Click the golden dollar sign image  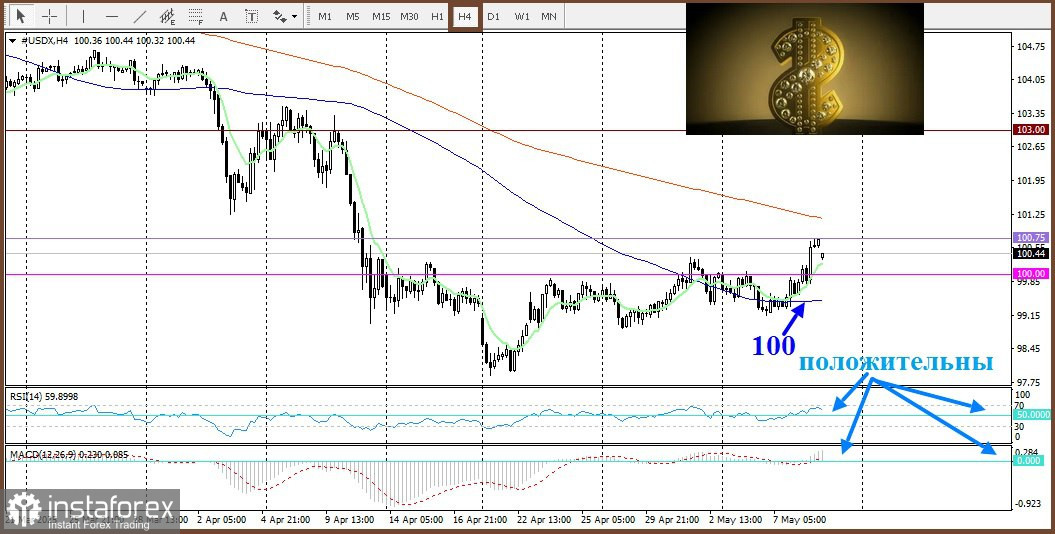pyautogui.click(x=805, y=69)
